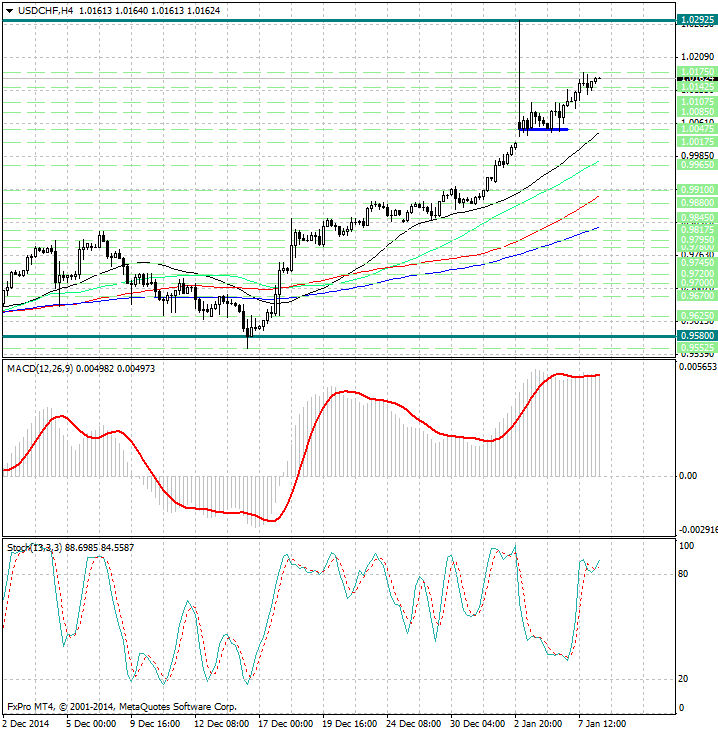The image size is (718, 732).
Task: Click the 2 Jan 20:00 time label
Action: pyautogui.click(x=538, y=724)
